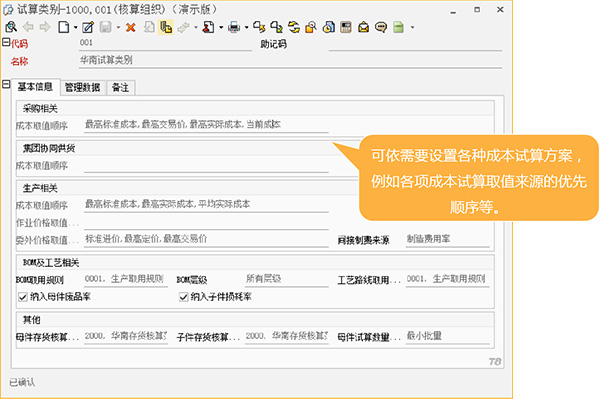The image size is (600, 399).
Task: Click 间接制费来源 field showing 制造费用率
Action: click(x=448, y=240)
